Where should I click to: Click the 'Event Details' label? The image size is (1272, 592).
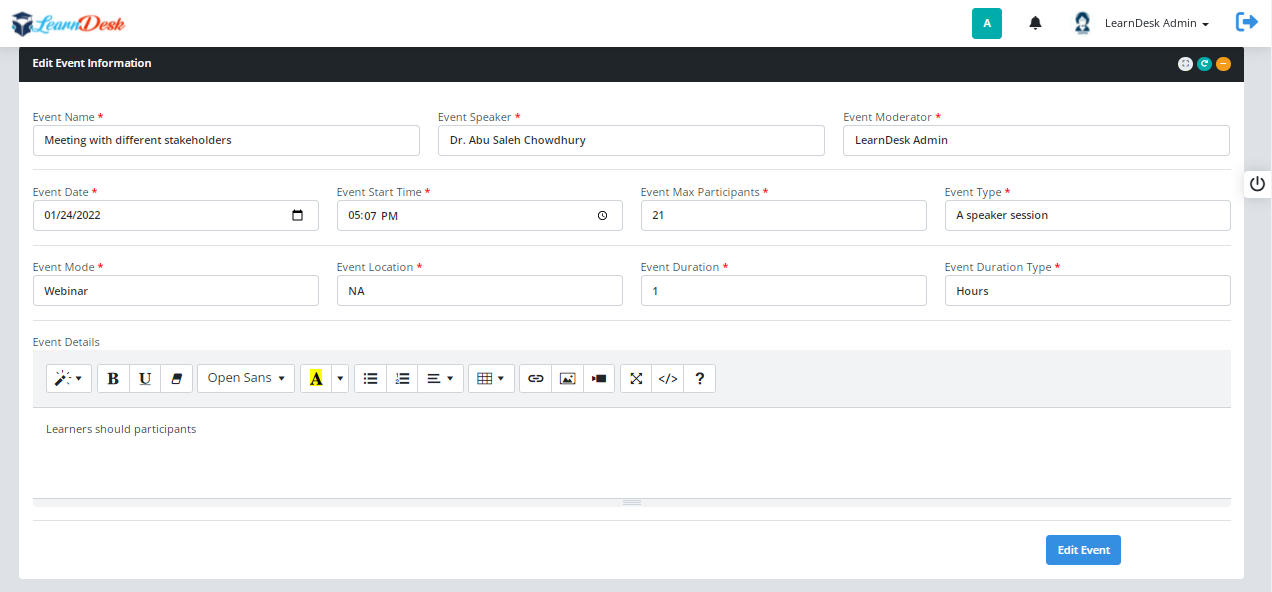(66, 342)
